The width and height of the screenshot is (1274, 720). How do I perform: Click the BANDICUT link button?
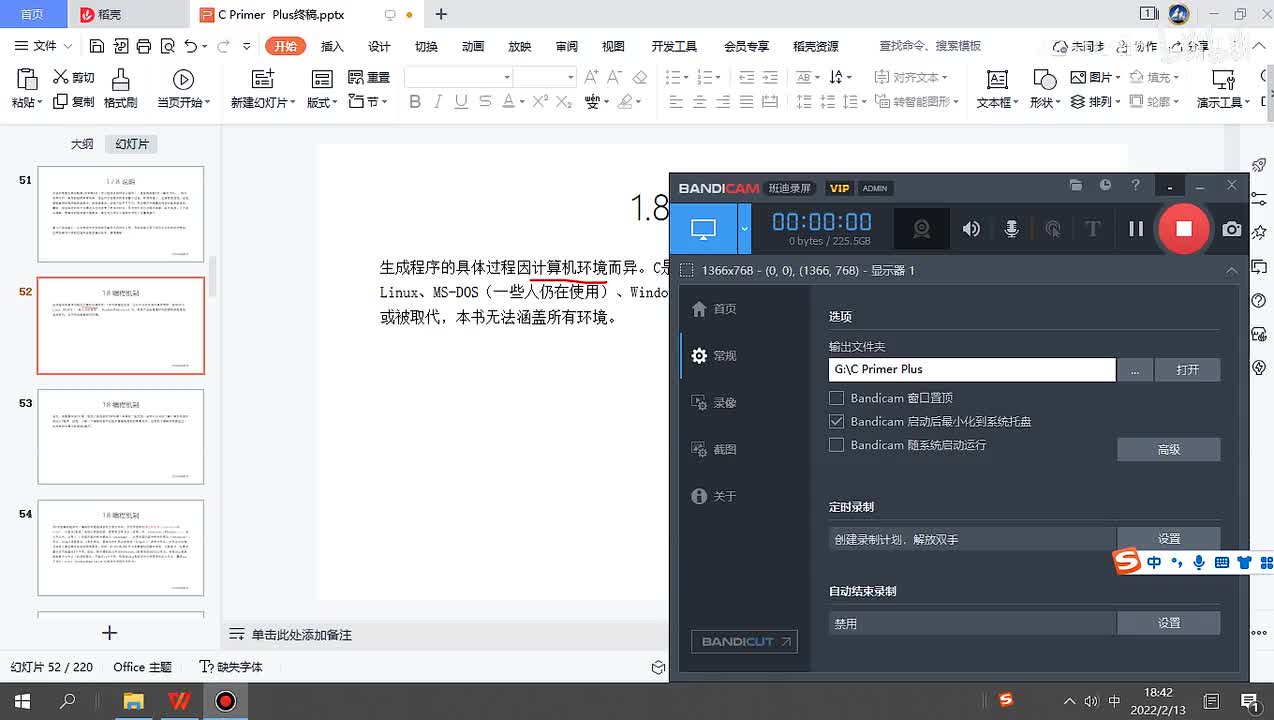point(744,641)
